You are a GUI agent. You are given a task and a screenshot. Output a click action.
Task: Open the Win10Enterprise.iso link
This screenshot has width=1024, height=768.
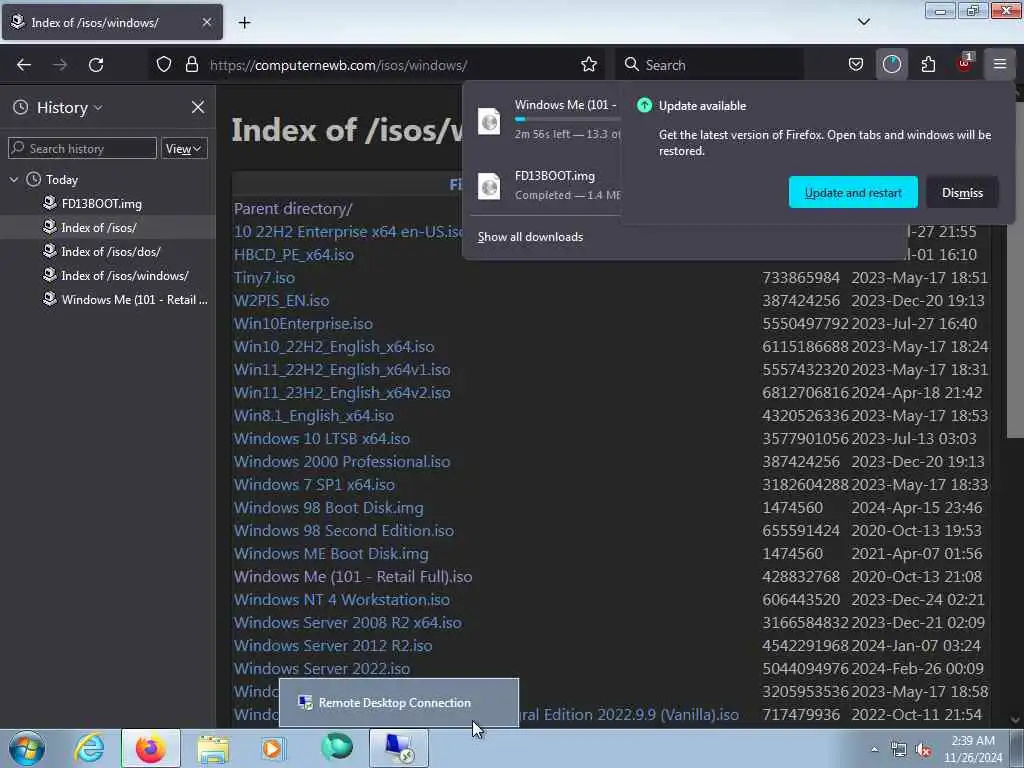point(304,323)
